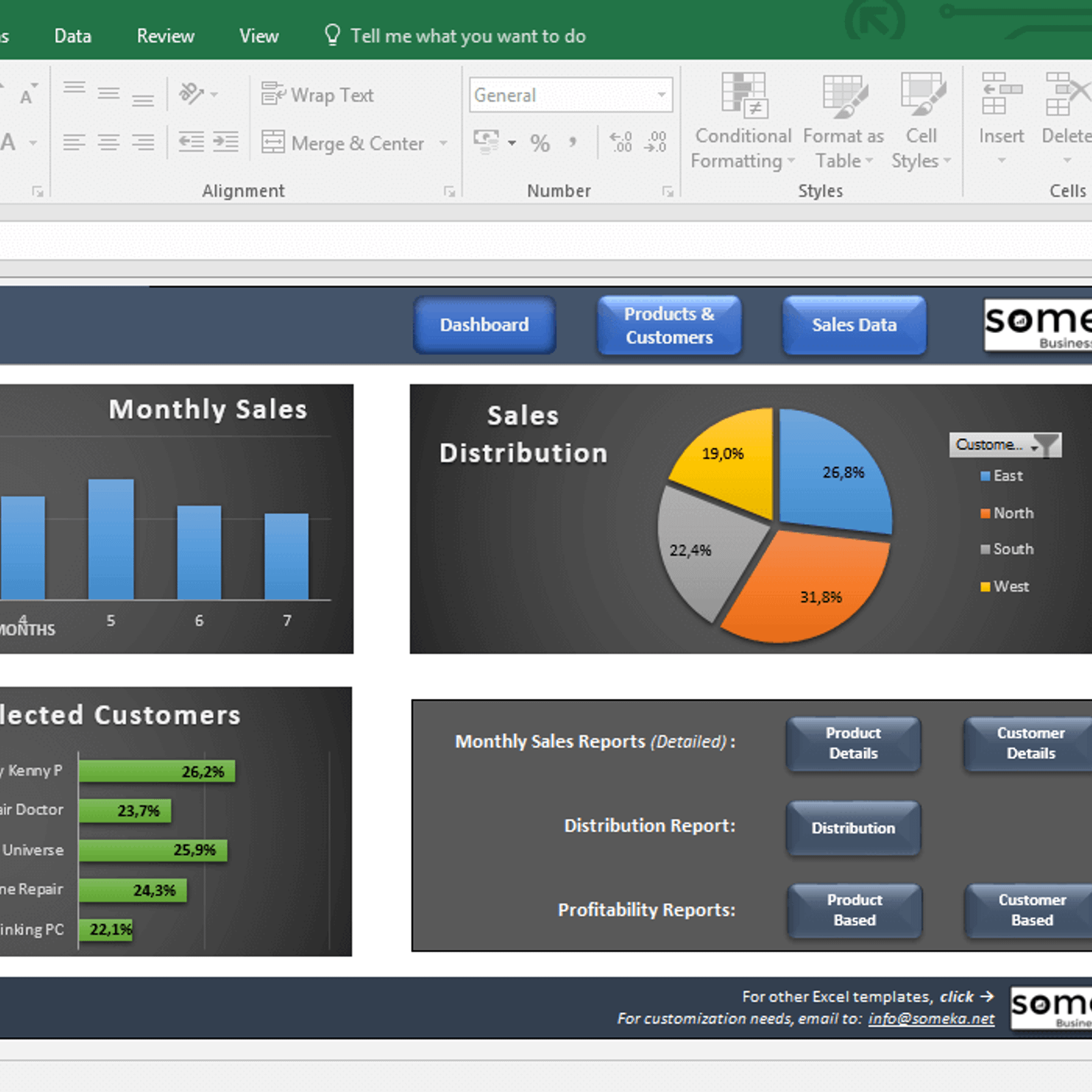Go to Products & Customers sheet button

tap(669, 326)
